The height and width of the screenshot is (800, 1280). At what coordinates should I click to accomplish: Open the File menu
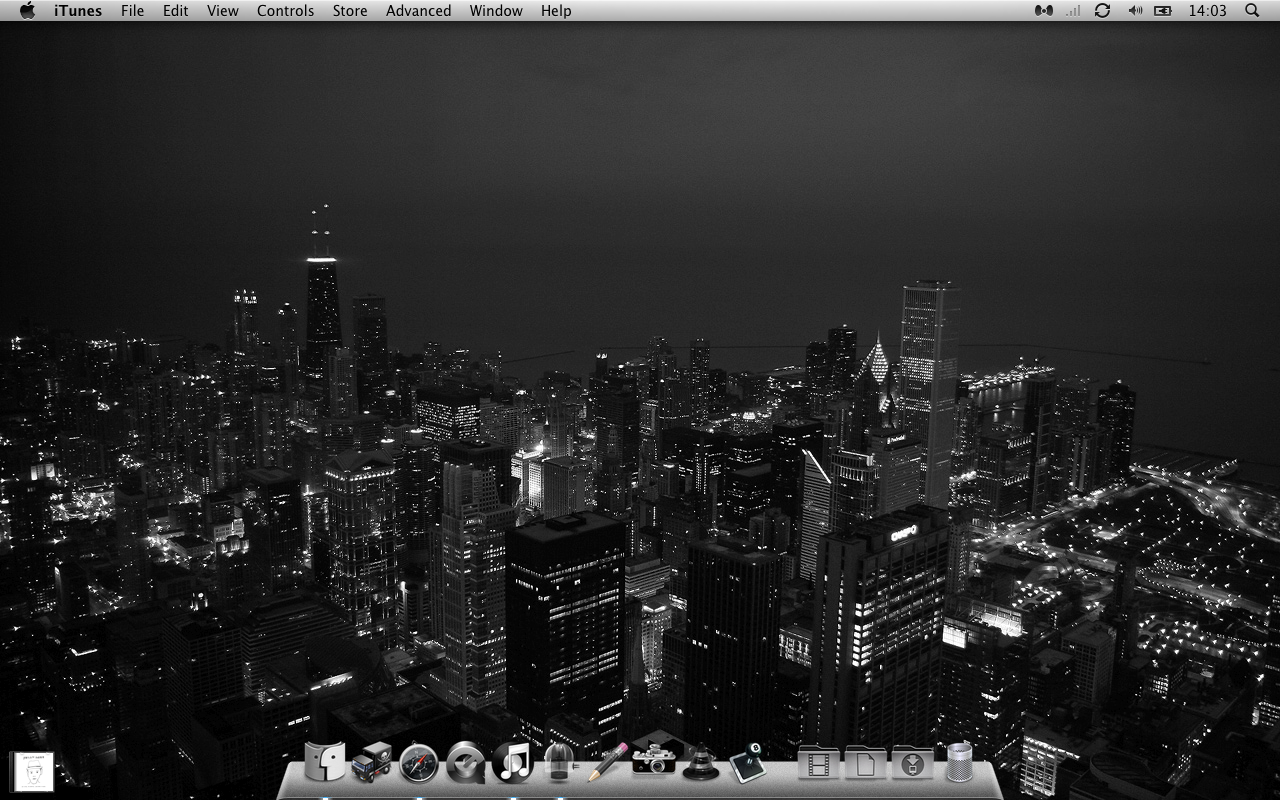pyautogui.click(x=132, y=11)
